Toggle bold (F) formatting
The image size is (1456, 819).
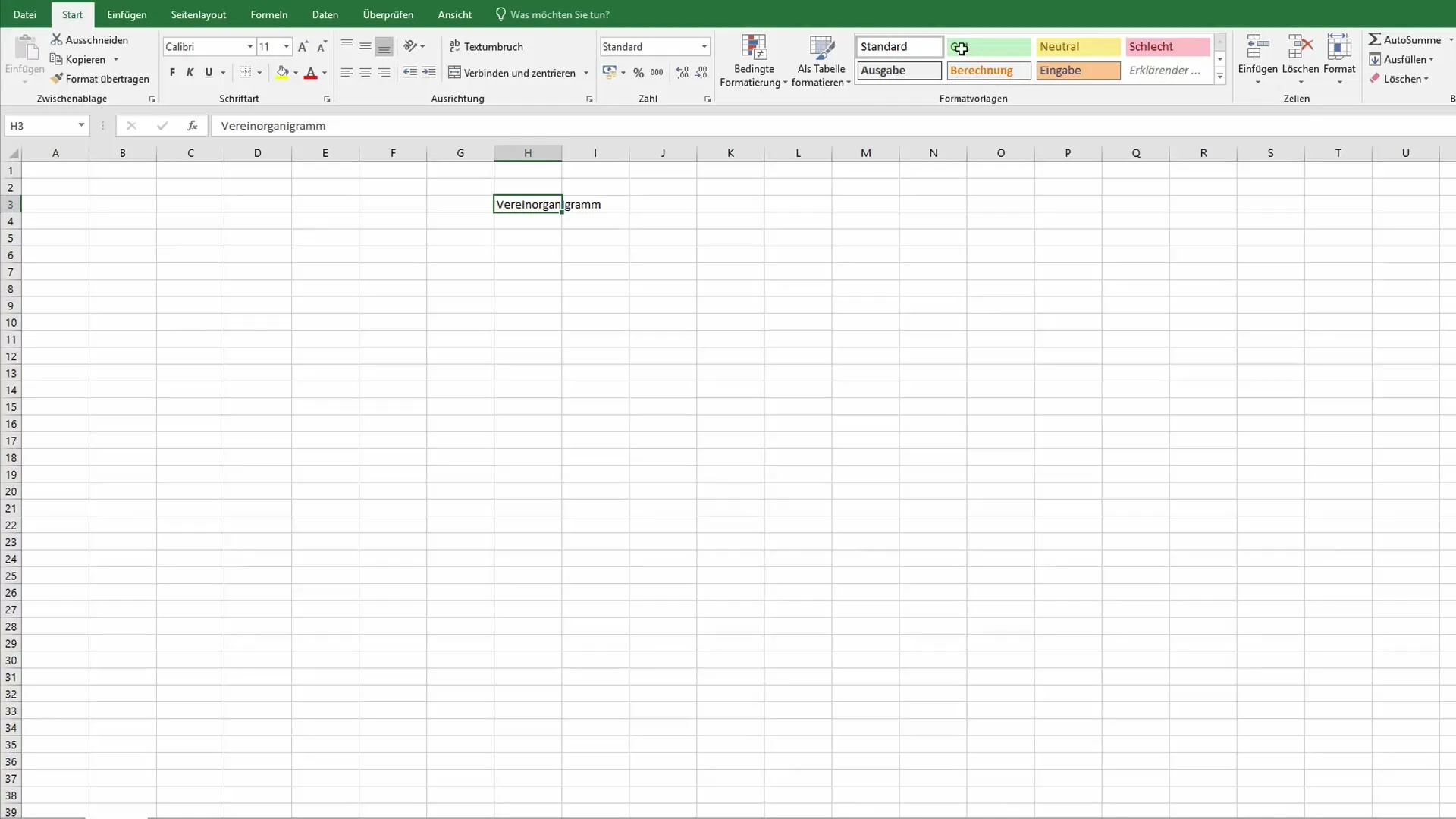tap(172, 73)
